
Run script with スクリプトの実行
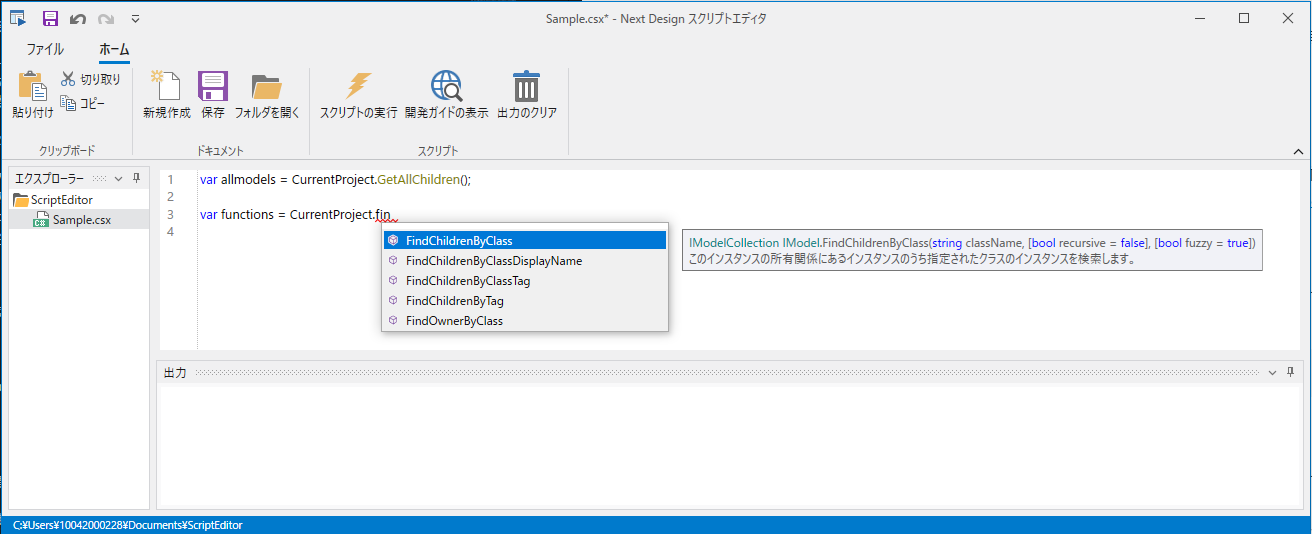[x=358, y=96]
